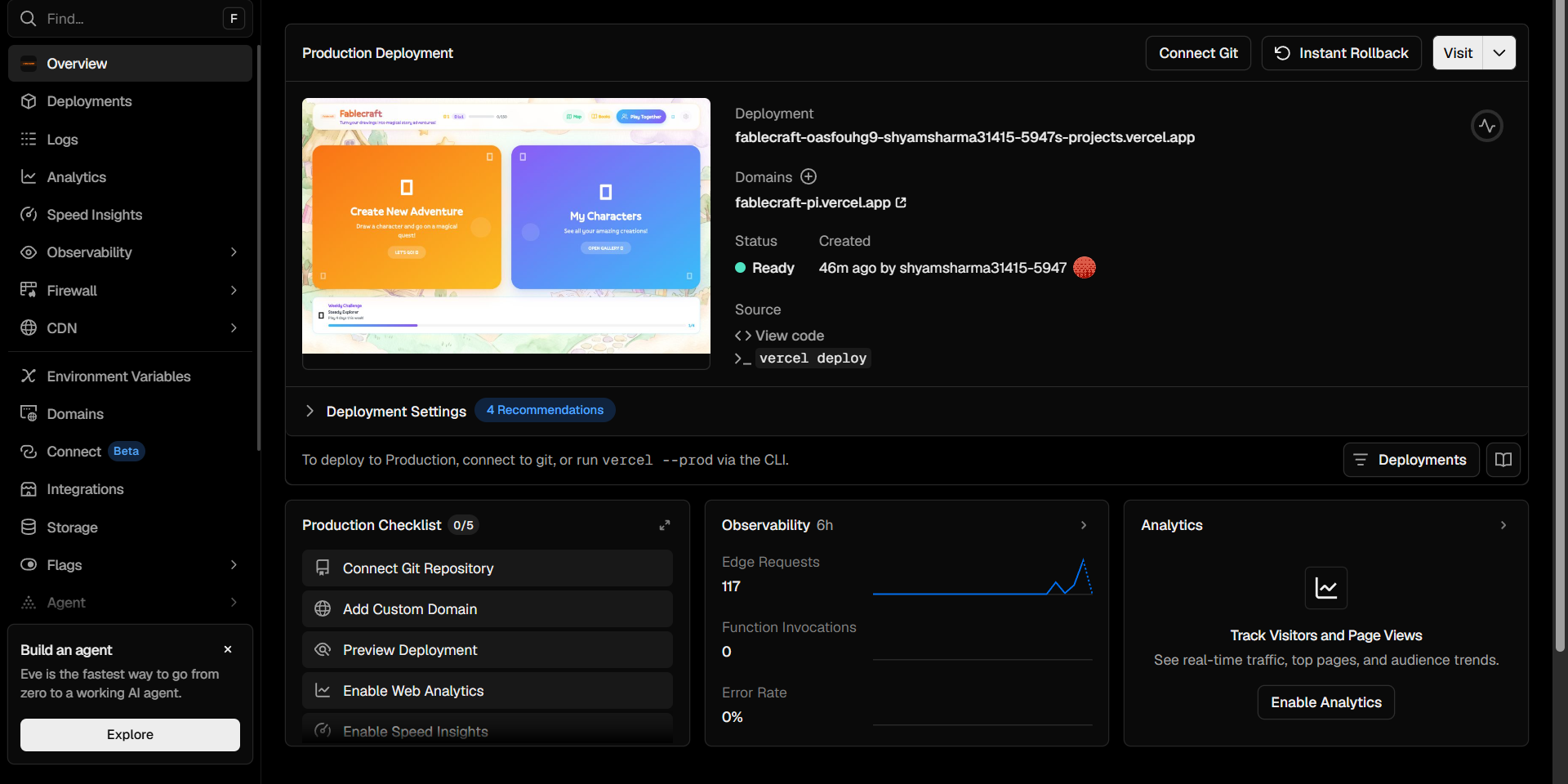Open the Overview page in sidebar
Viewport: 1568px width, 784px height.
click(130, 64)
